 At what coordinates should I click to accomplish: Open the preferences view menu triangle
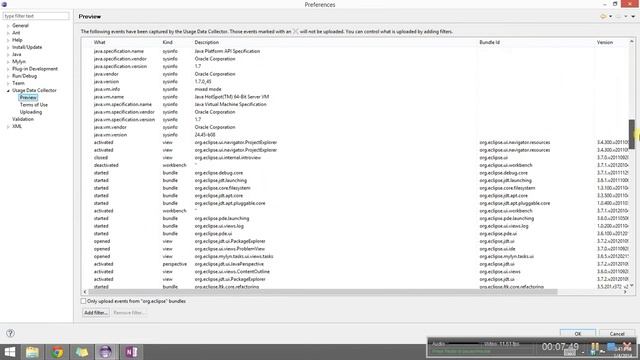pyautogui.click(x=633, y=17)
